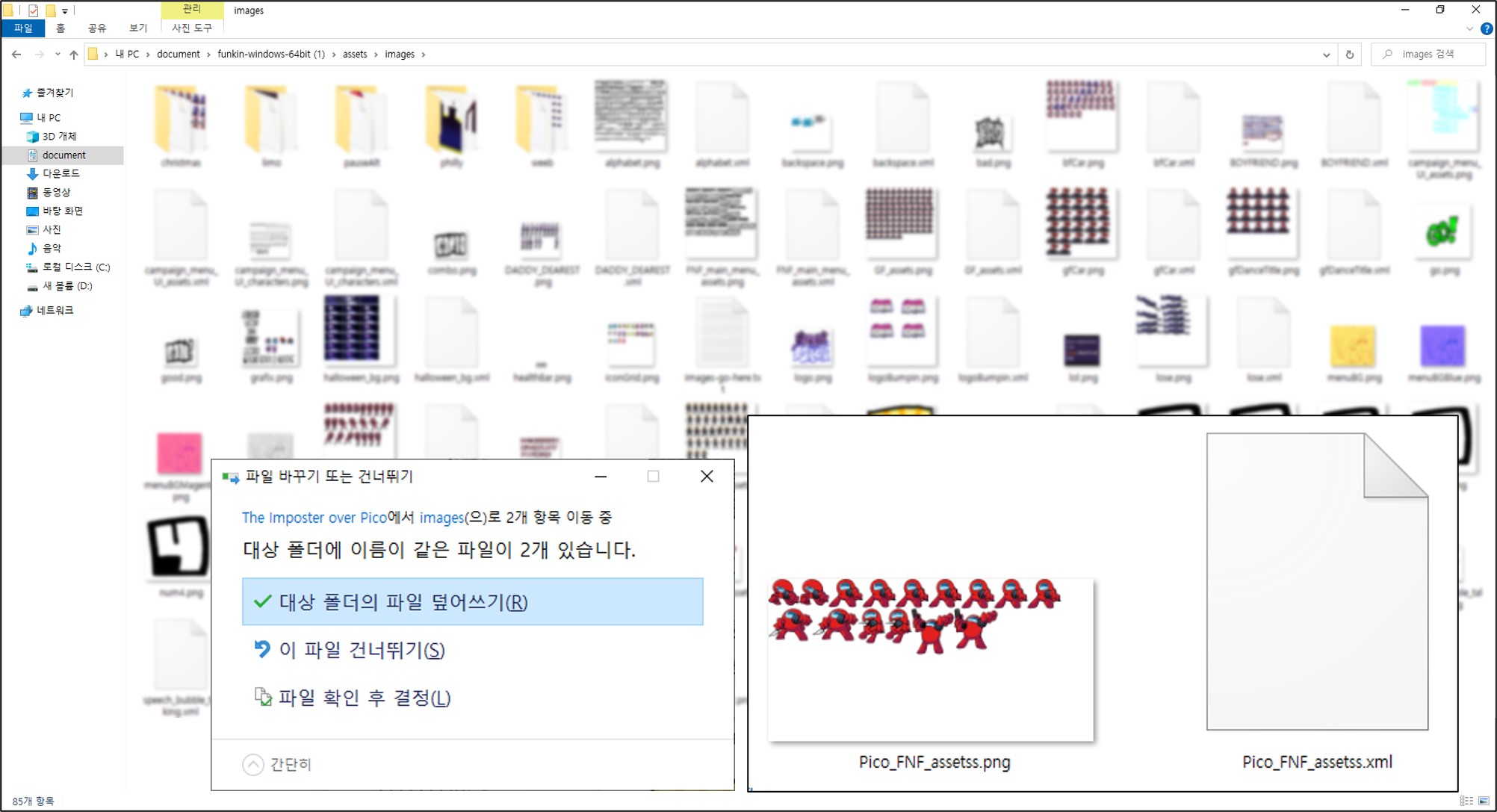This screenshot has width=1497, height=812.
Task: Click the images destination link in dialog
Action: pyautogui.click(x=441, y=517)
